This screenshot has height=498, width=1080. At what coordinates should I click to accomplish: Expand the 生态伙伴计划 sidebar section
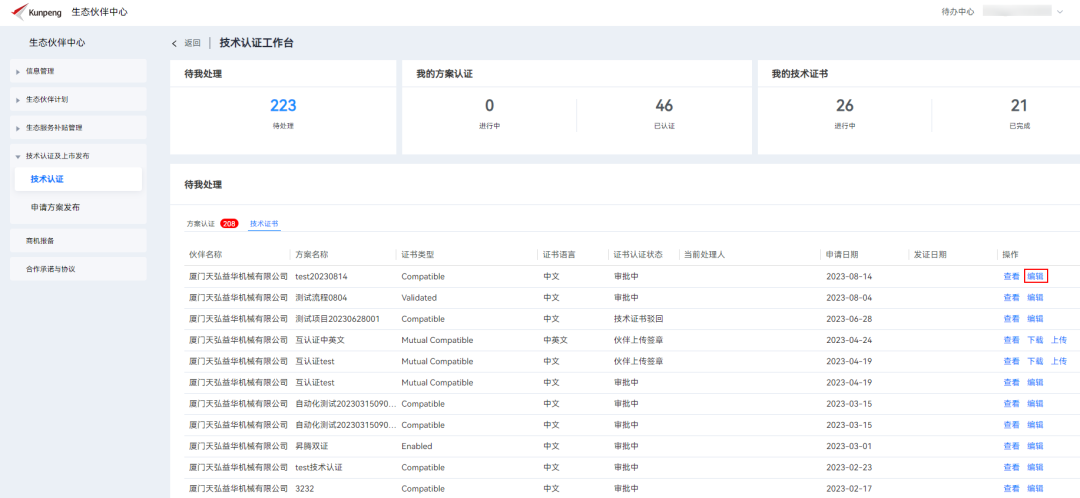pos(78,99)
